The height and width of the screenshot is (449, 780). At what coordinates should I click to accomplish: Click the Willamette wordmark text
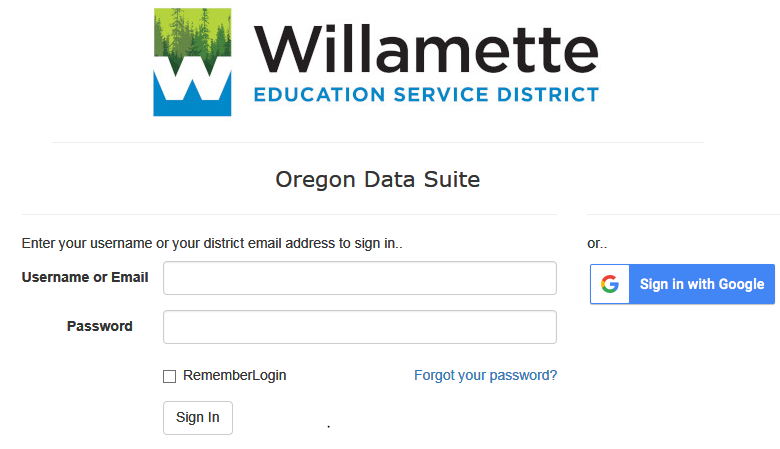coord(425,48)
